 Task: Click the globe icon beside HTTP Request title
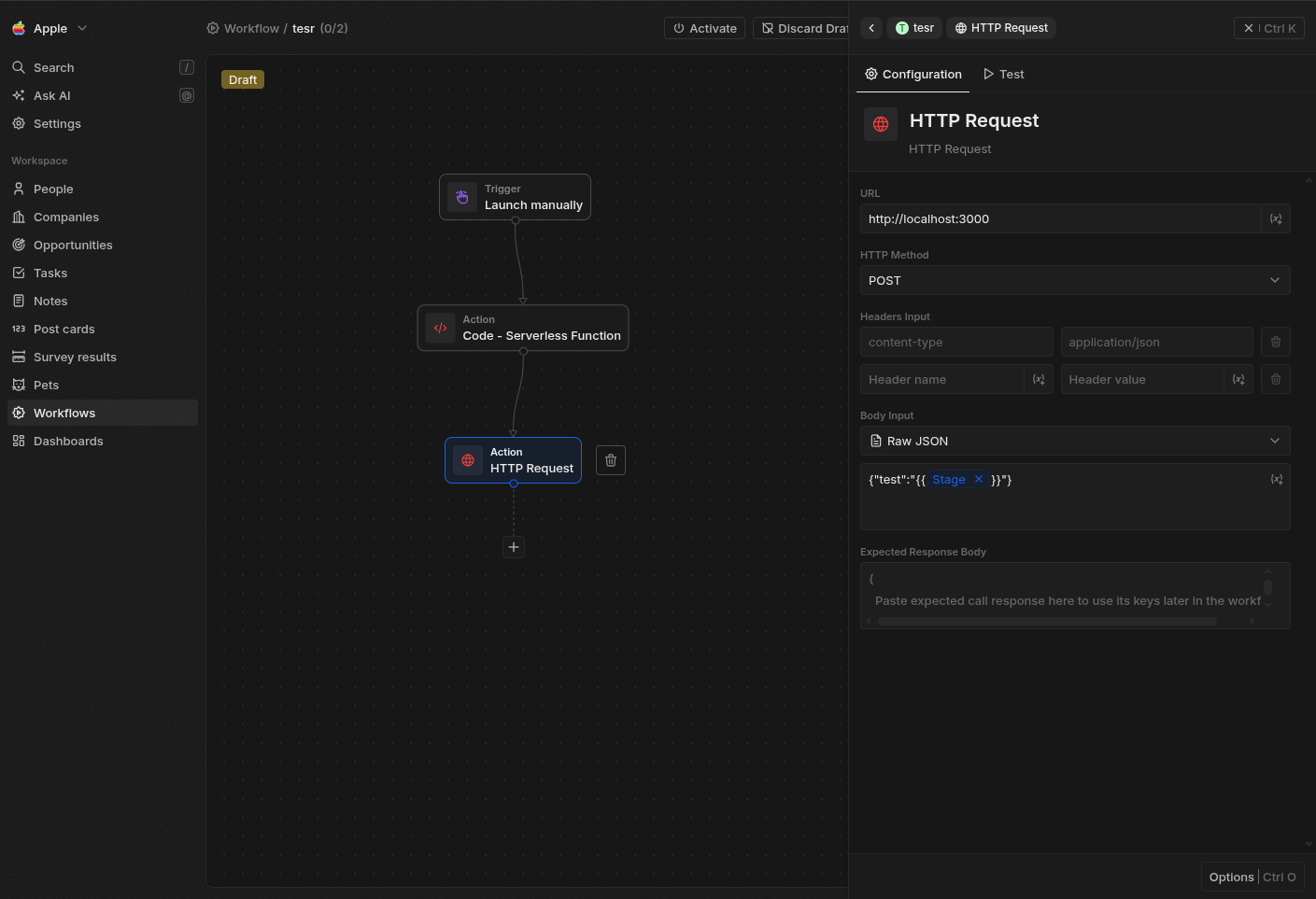tap(881, 124)
